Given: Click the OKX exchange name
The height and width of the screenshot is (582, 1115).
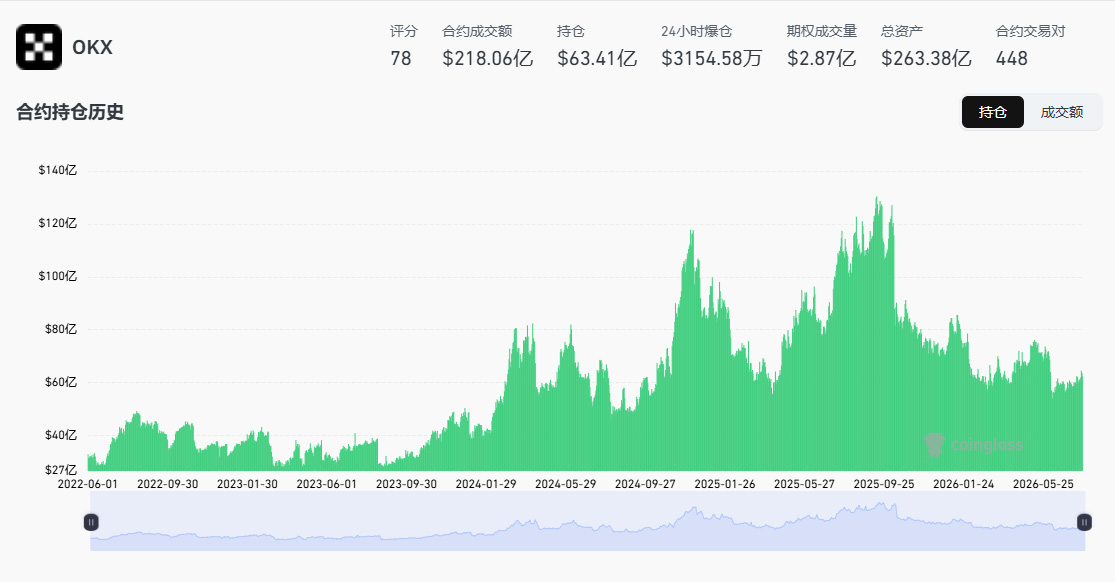Looking at the screenshot, I should click(92, 47).
